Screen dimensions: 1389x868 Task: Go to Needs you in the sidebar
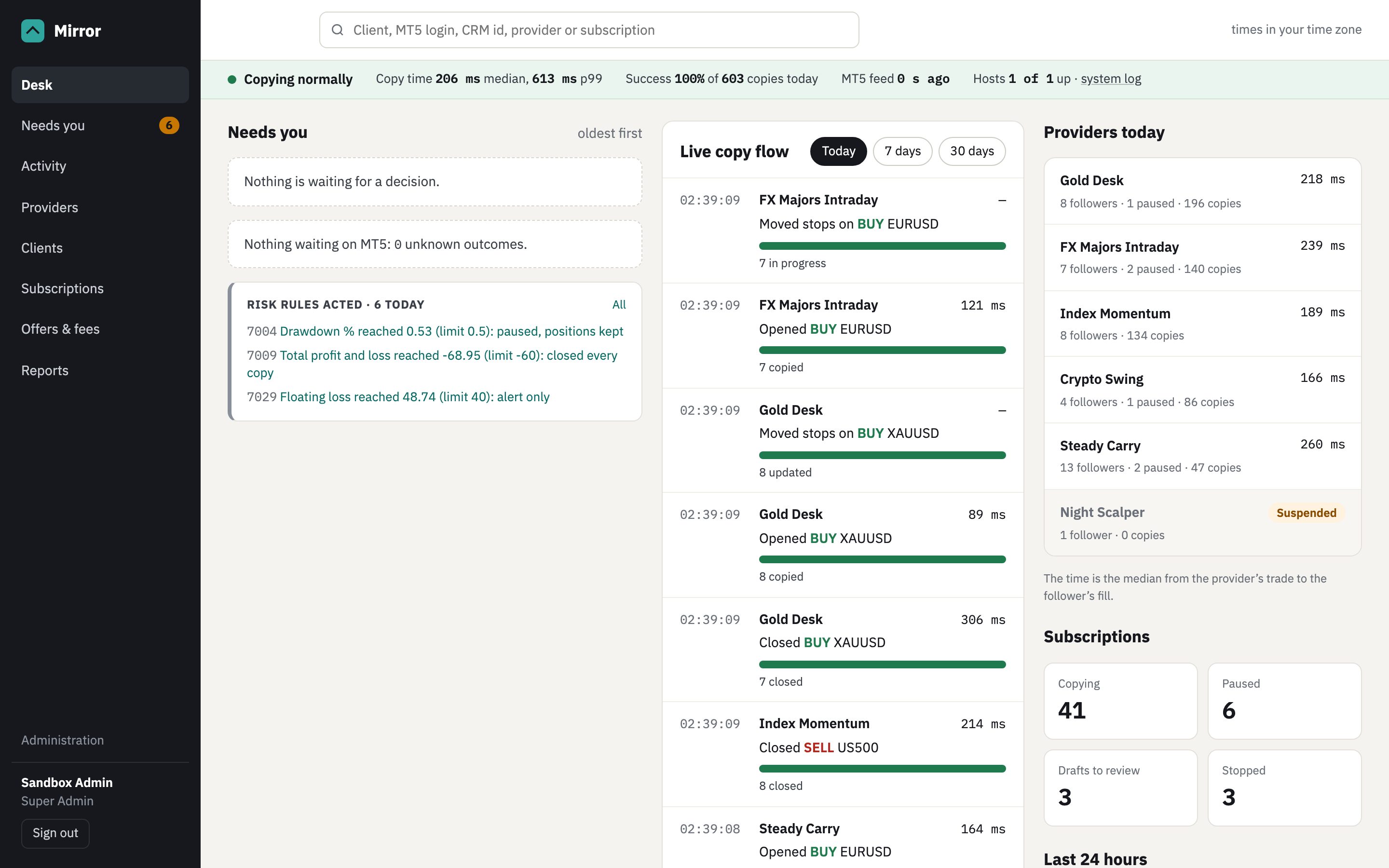[100, 125]
